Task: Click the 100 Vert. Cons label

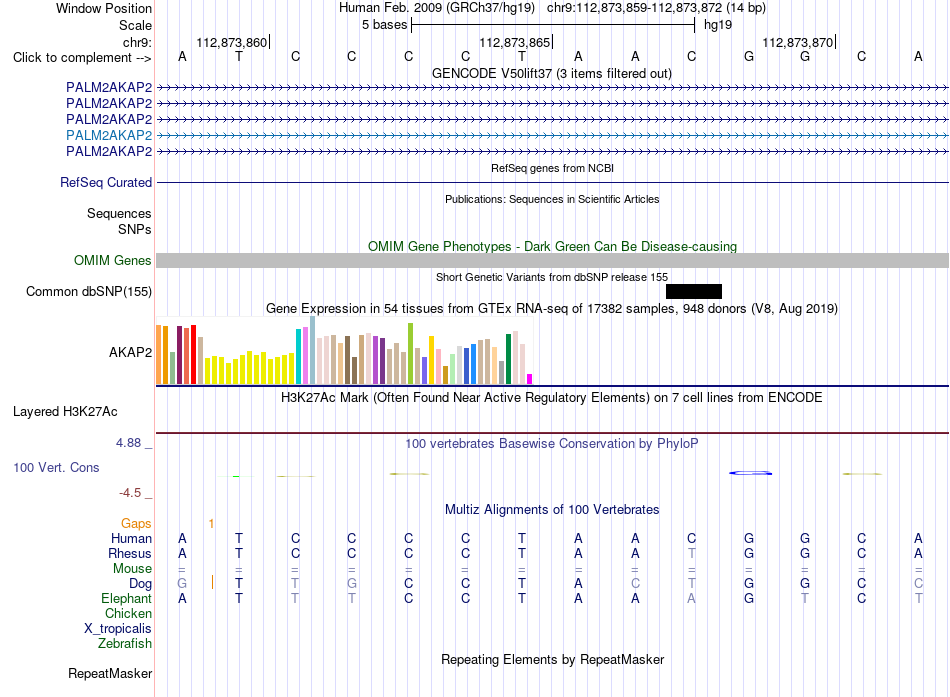Action: tap(56, 467)
